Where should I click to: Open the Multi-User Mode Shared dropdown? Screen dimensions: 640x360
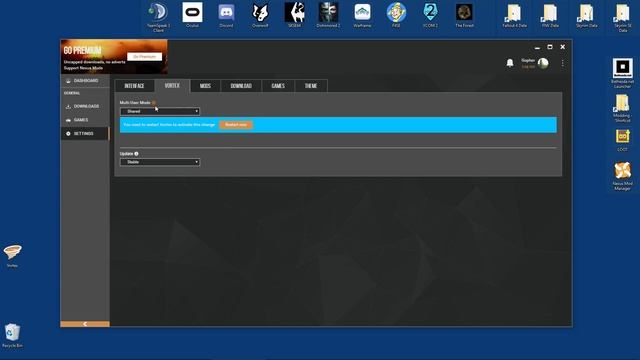(x=160, y=111)
